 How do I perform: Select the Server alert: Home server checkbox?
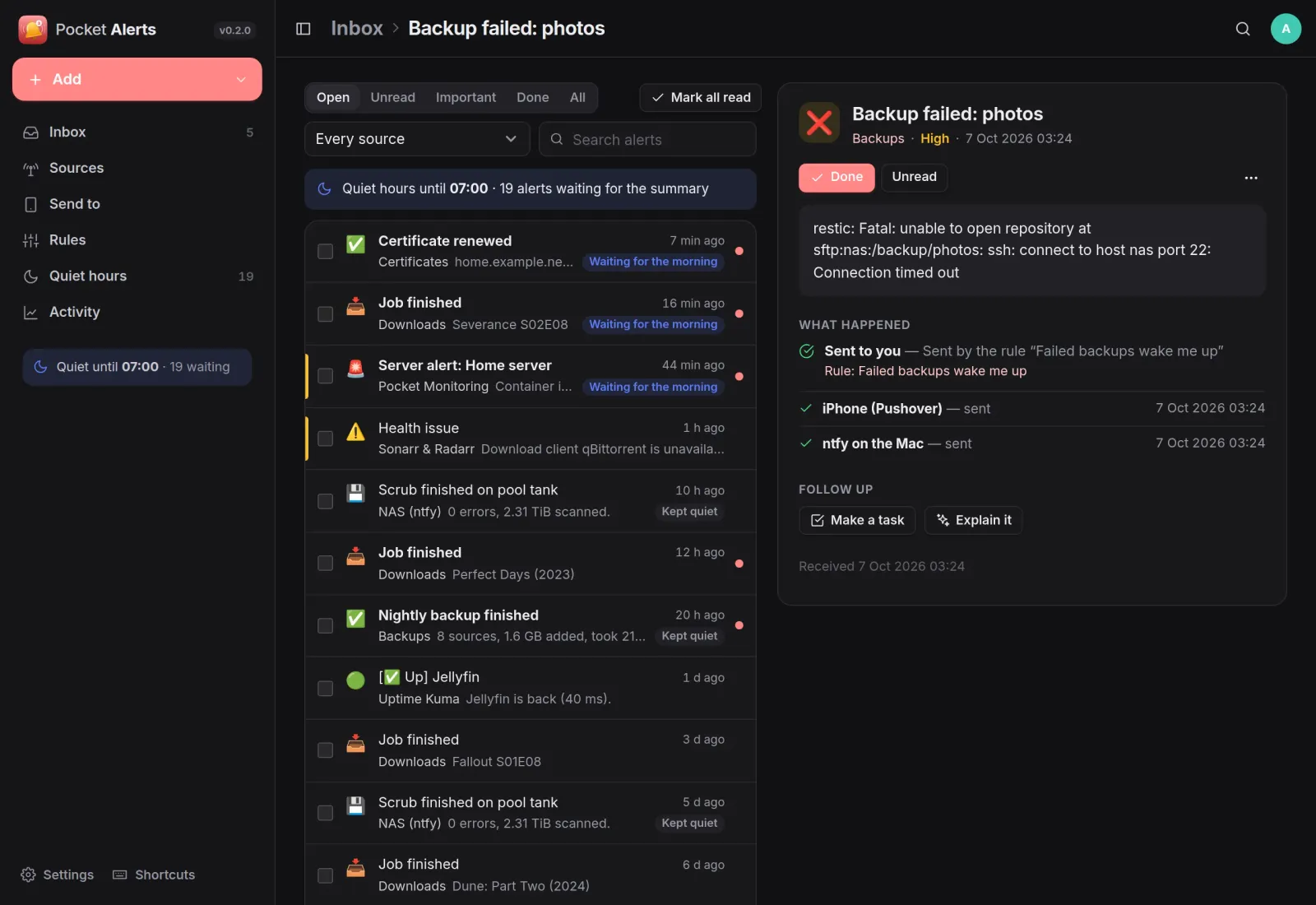(x=326, y=376)
